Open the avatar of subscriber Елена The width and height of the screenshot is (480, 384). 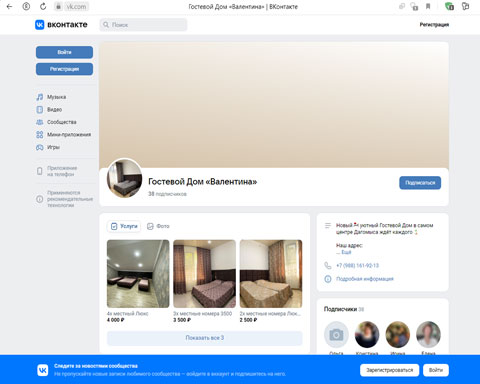coord(428,335)
